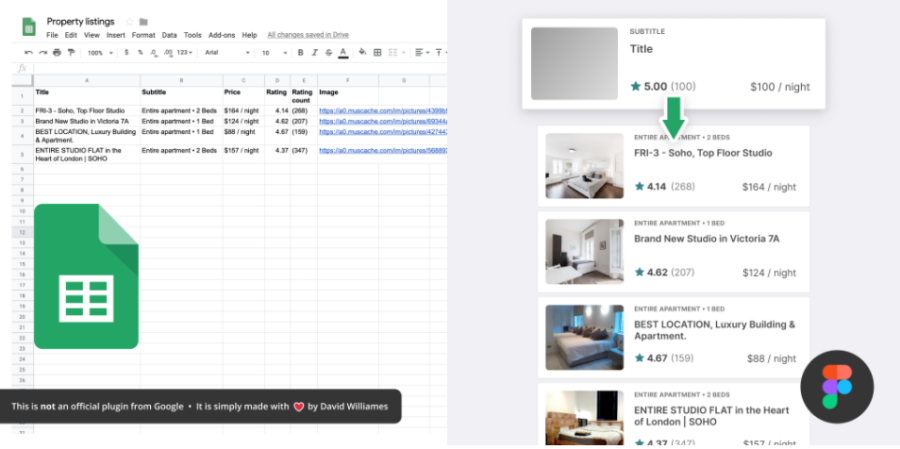The width and height of the screenshot is (900, 449).
Task: Open the cell borders tool
Action: (378, 52)
